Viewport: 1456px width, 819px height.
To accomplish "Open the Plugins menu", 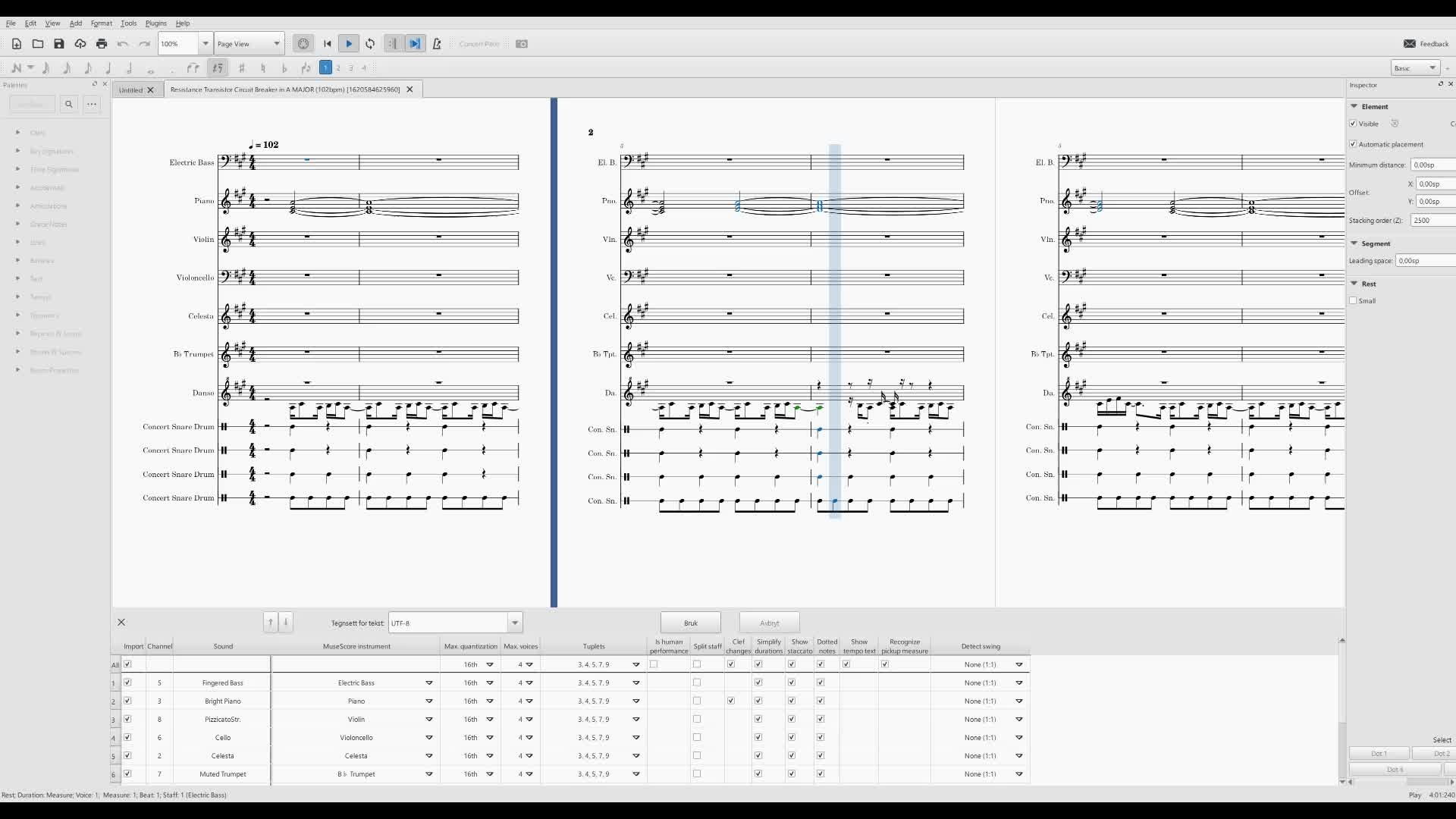I will 155,24.
